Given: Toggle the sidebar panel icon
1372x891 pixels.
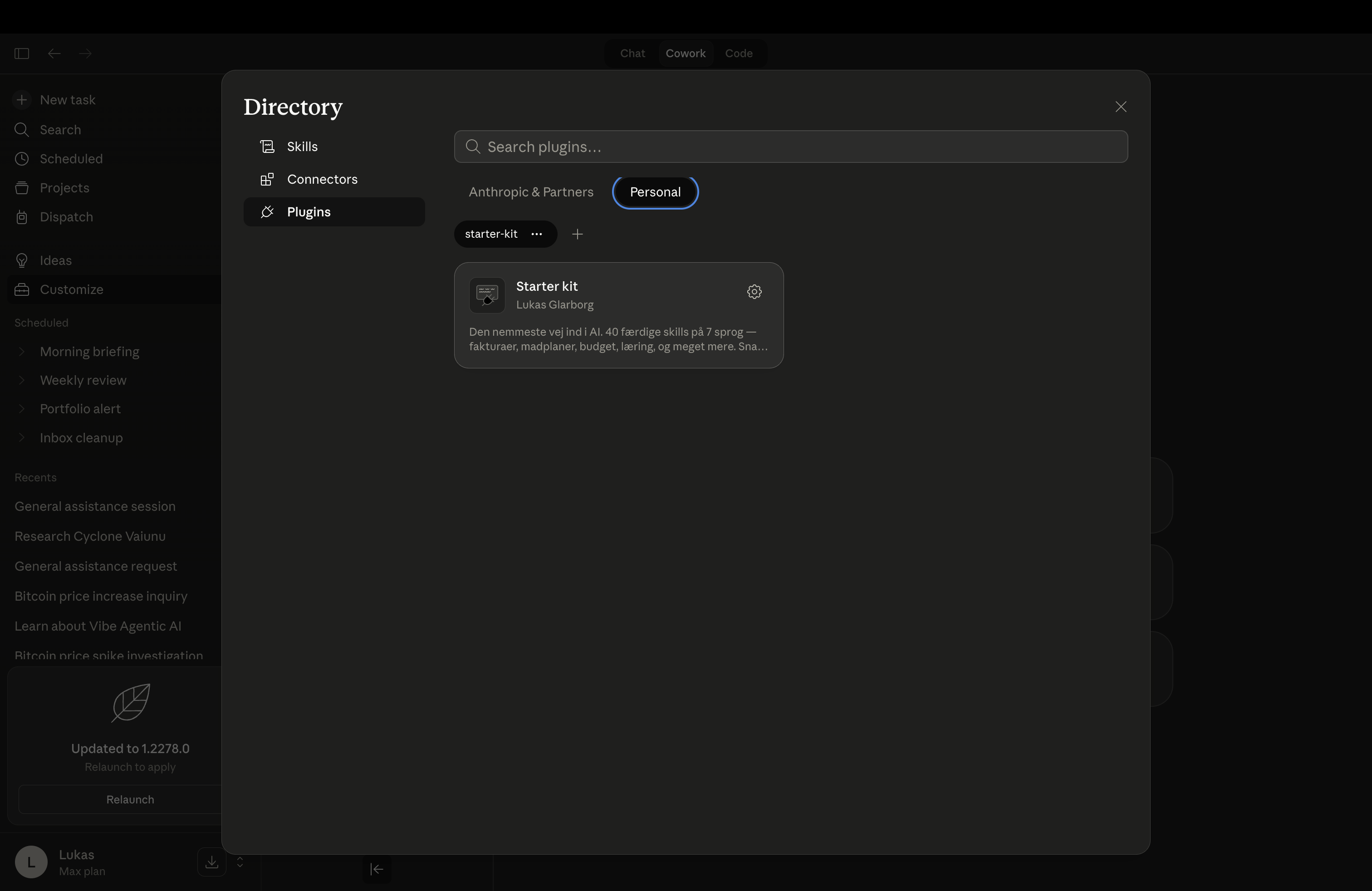Looking at the screenshot, I should tap(22, 54).
